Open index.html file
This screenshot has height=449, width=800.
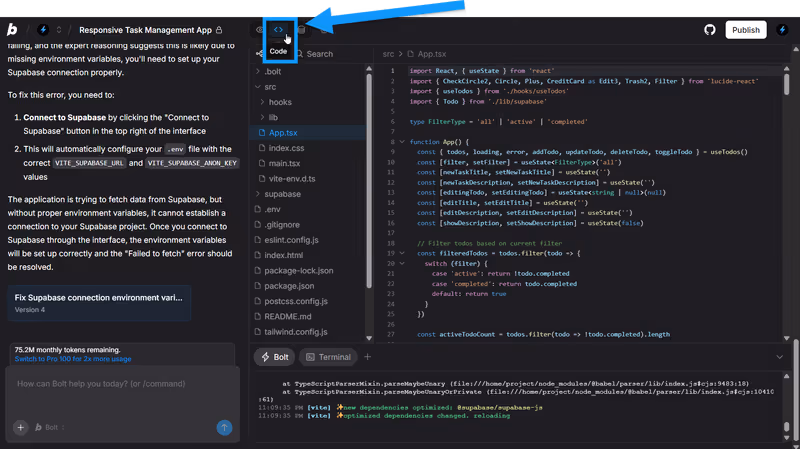[x=284, y=255]
